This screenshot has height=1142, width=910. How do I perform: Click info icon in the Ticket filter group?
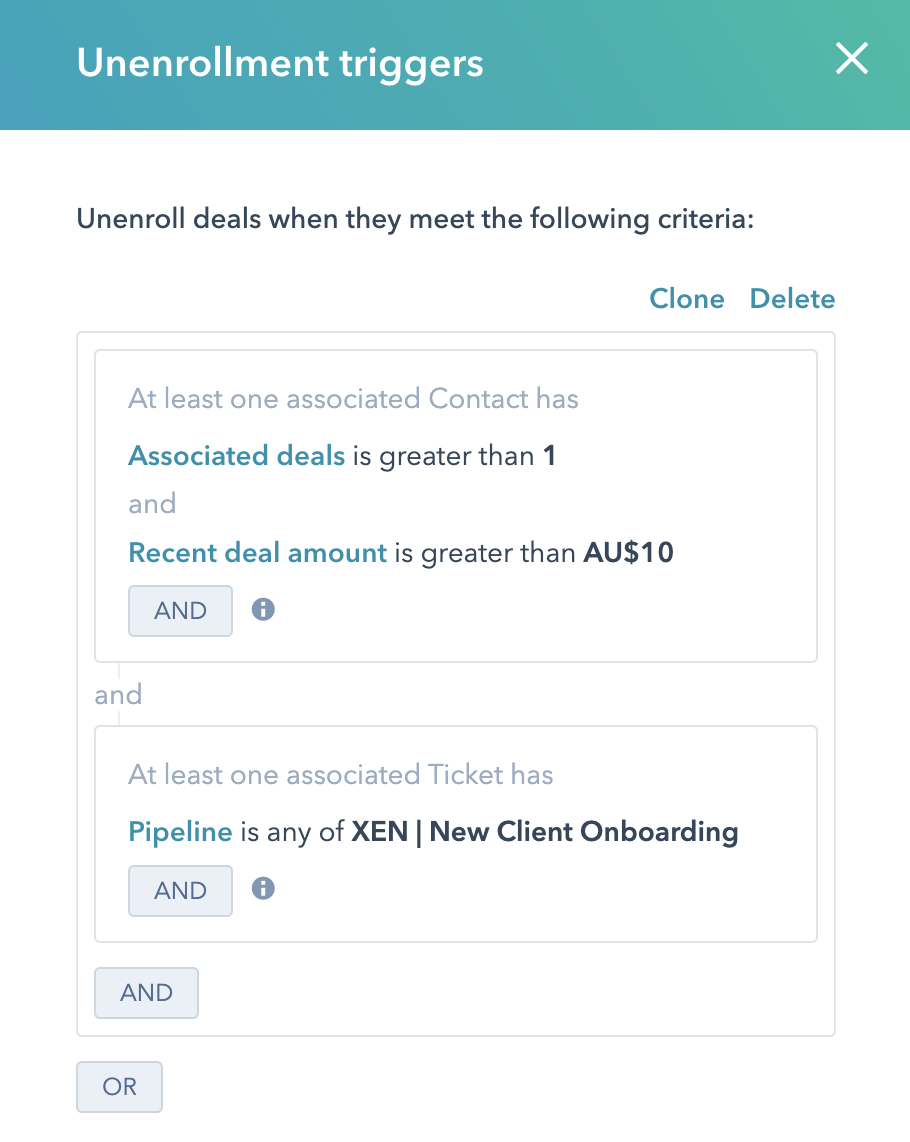pos(263,888)
